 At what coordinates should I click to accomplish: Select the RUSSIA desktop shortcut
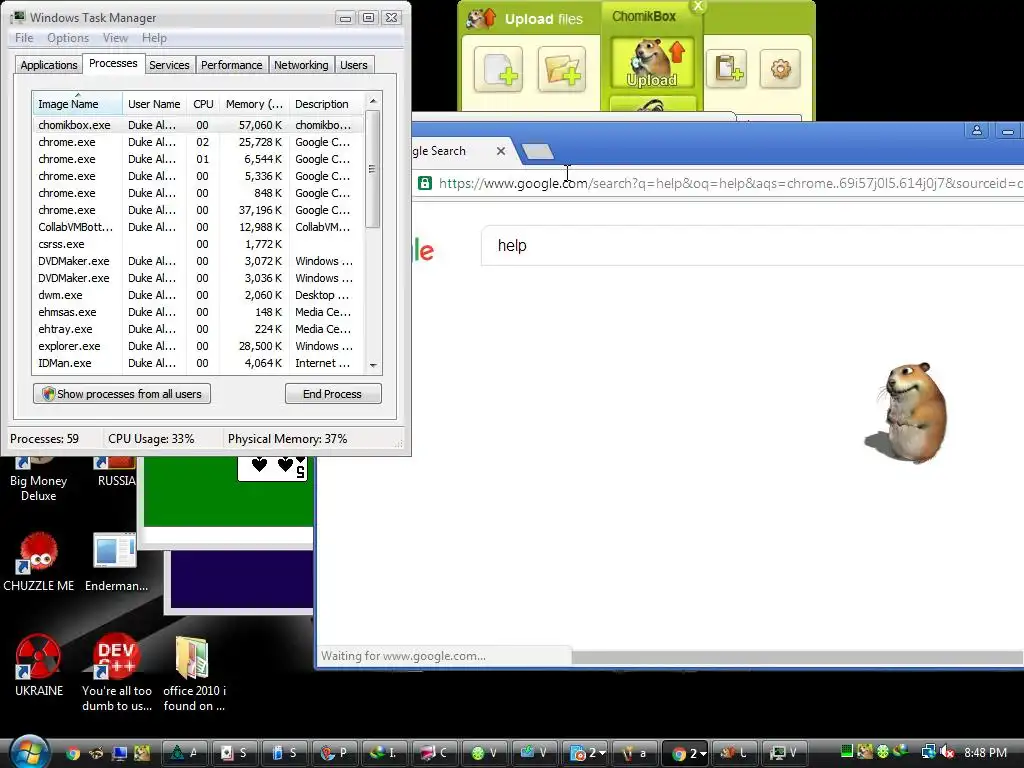point(117,472)
